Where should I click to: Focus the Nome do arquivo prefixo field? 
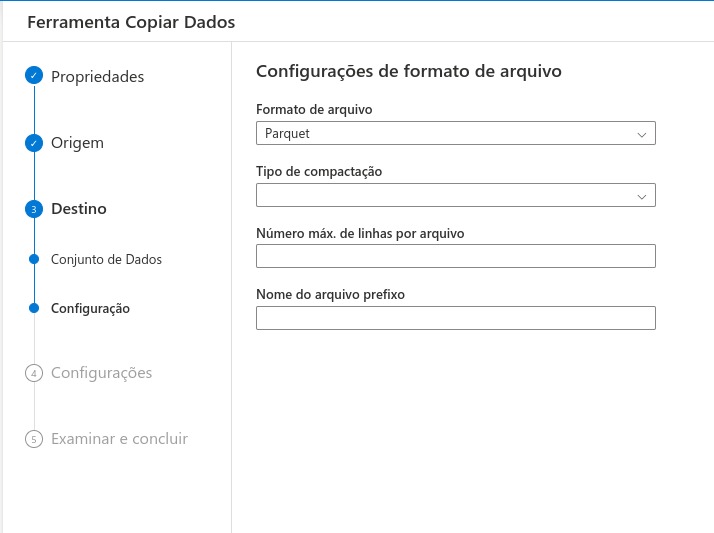(455, 318)
